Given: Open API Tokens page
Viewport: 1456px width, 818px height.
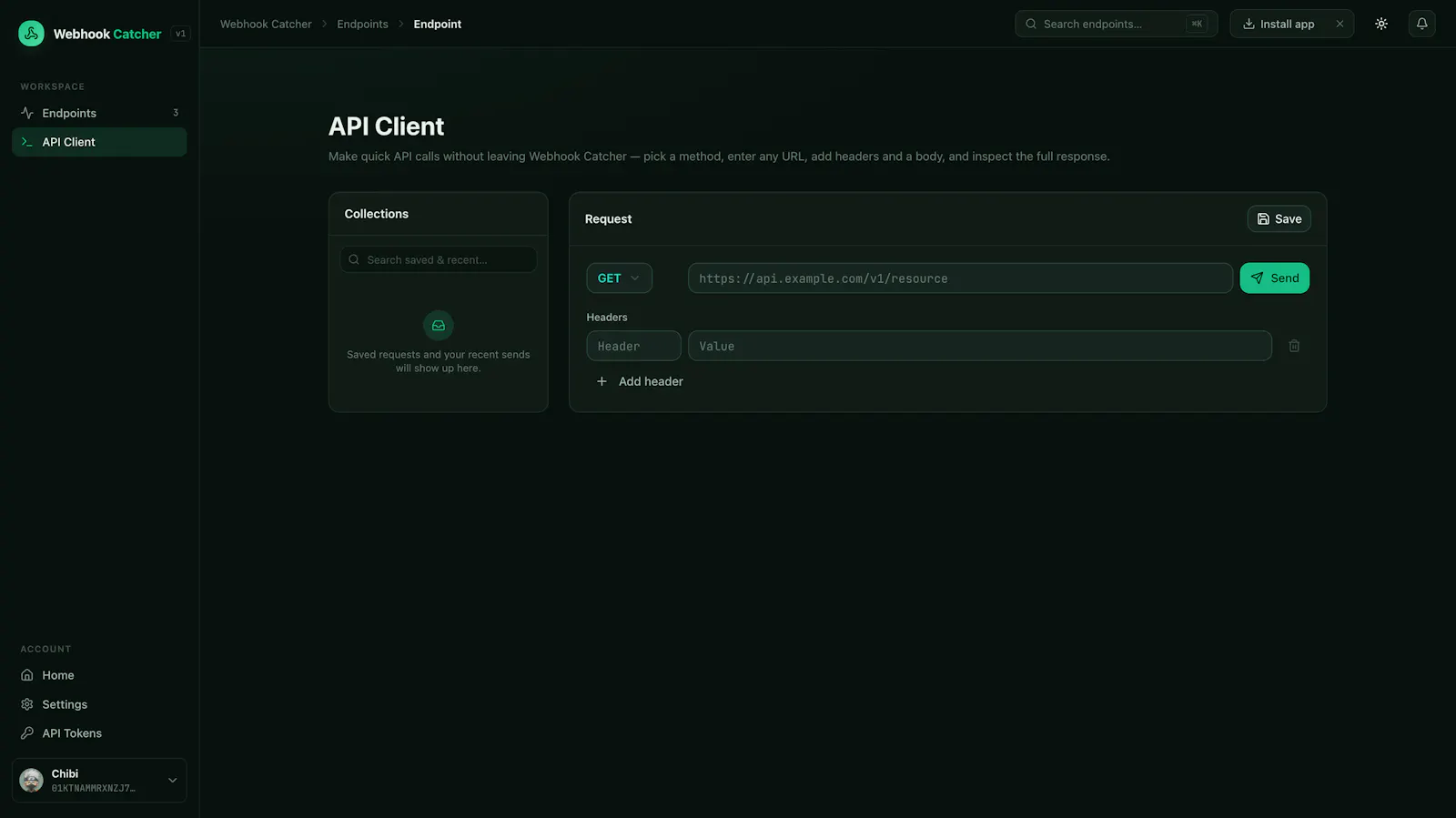Looking at the screenshot, I should click(99, 733).
